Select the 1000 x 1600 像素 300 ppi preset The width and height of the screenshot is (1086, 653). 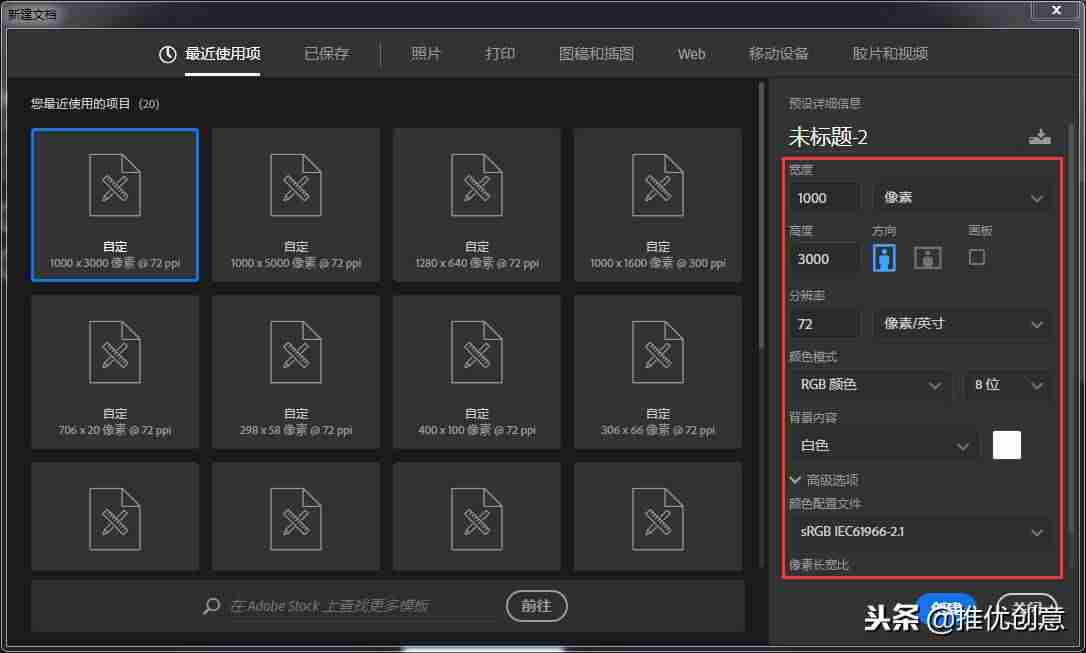(658, 205)
